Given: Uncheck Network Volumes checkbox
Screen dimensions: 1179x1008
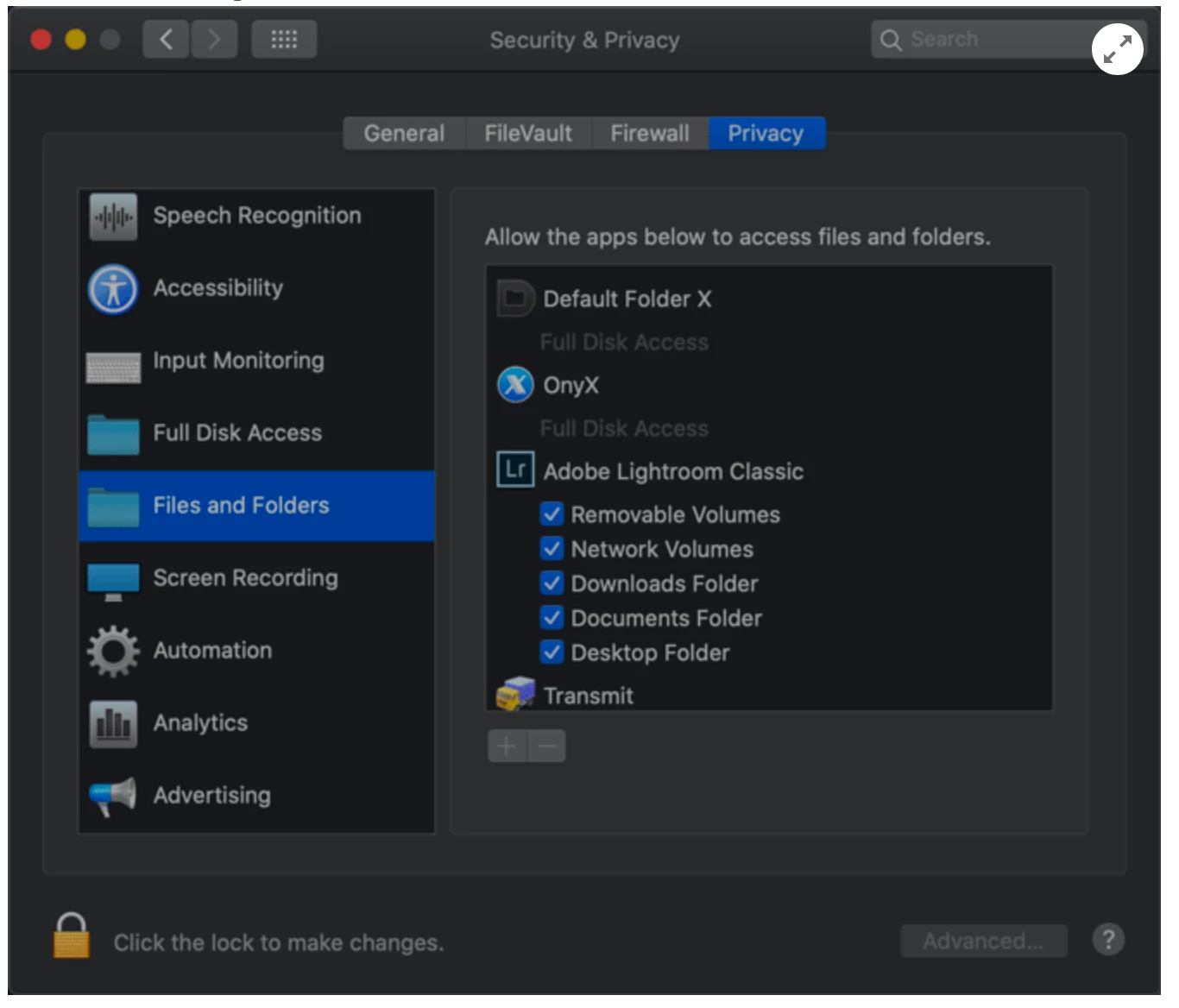Looking at the screenshot, I should [552, 549].
